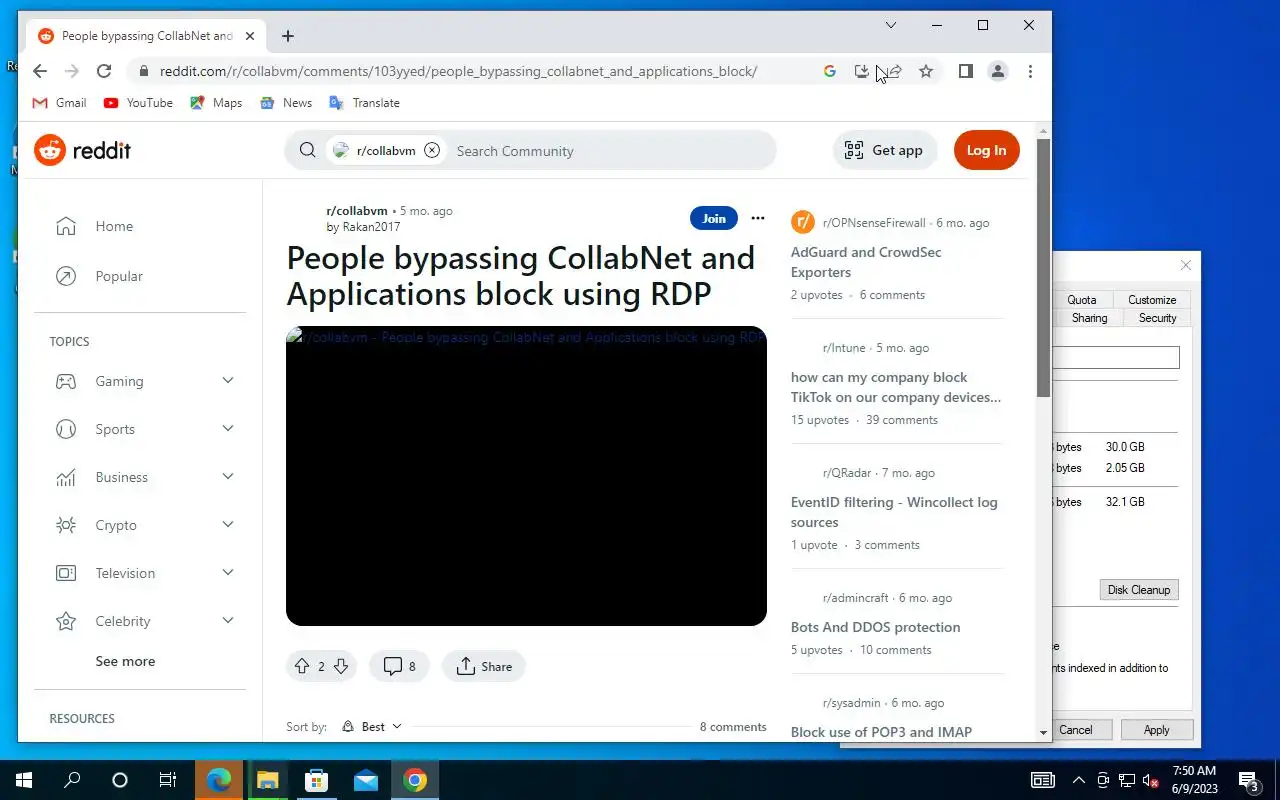This screenshot has height=800, width=1280.
Task: Open the YouTube bookmark
Action: point(138,103)
